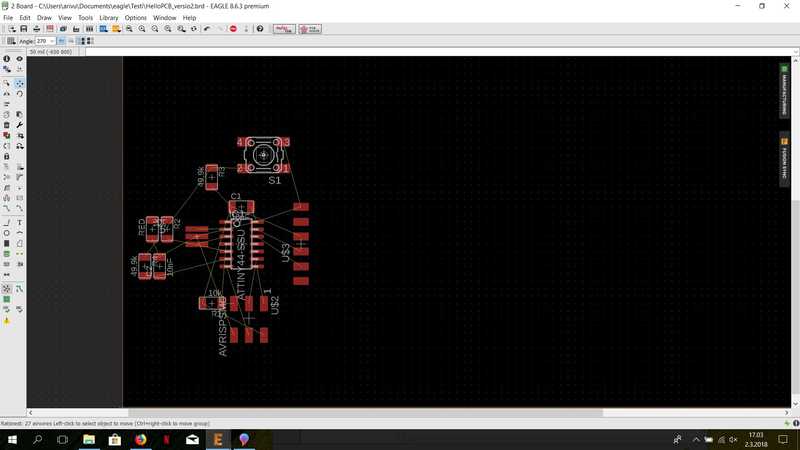Click the ATTINY44-SSU chip footprint
The image size is (800, 450).
pyautogui.click(x=241, y=243)
